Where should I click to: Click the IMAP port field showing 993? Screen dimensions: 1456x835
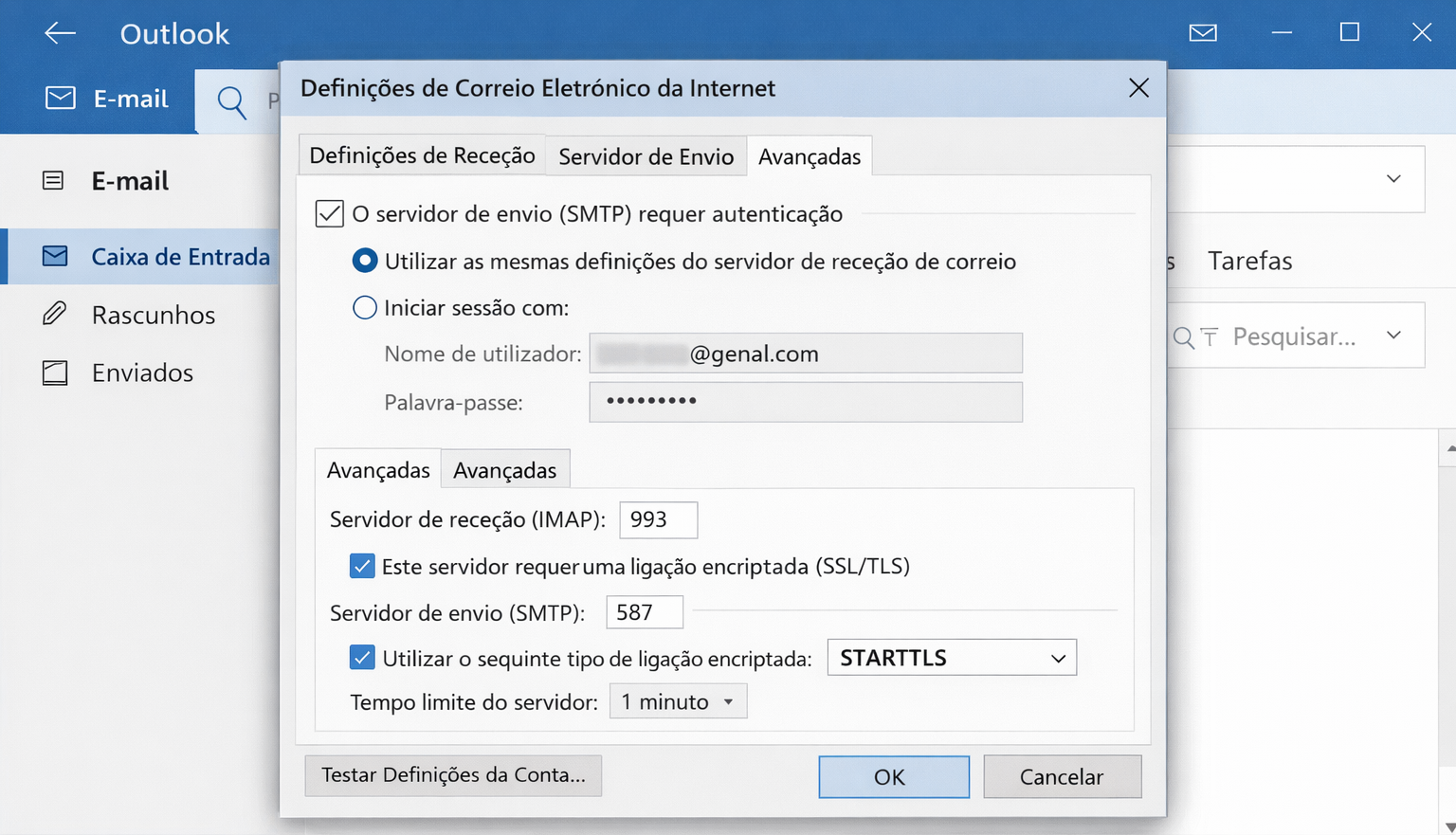(x=658, y=519)
